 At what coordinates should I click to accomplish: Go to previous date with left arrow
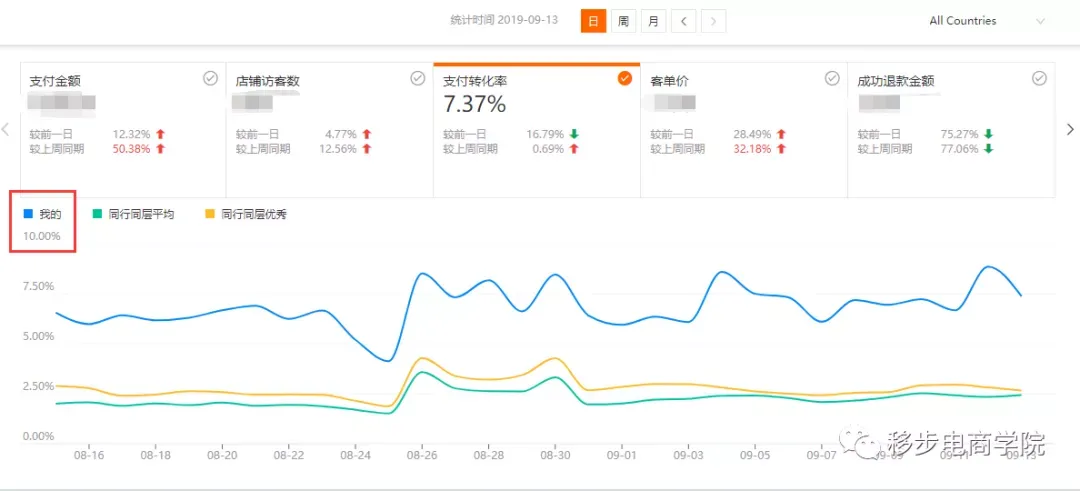coord(683,21)
